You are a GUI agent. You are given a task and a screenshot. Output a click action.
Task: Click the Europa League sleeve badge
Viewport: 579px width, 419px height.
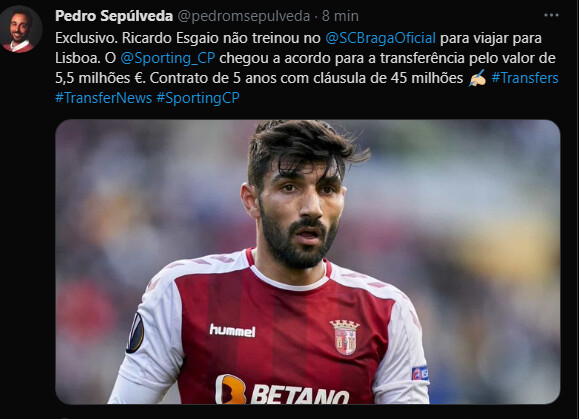(x=135, y=333)
